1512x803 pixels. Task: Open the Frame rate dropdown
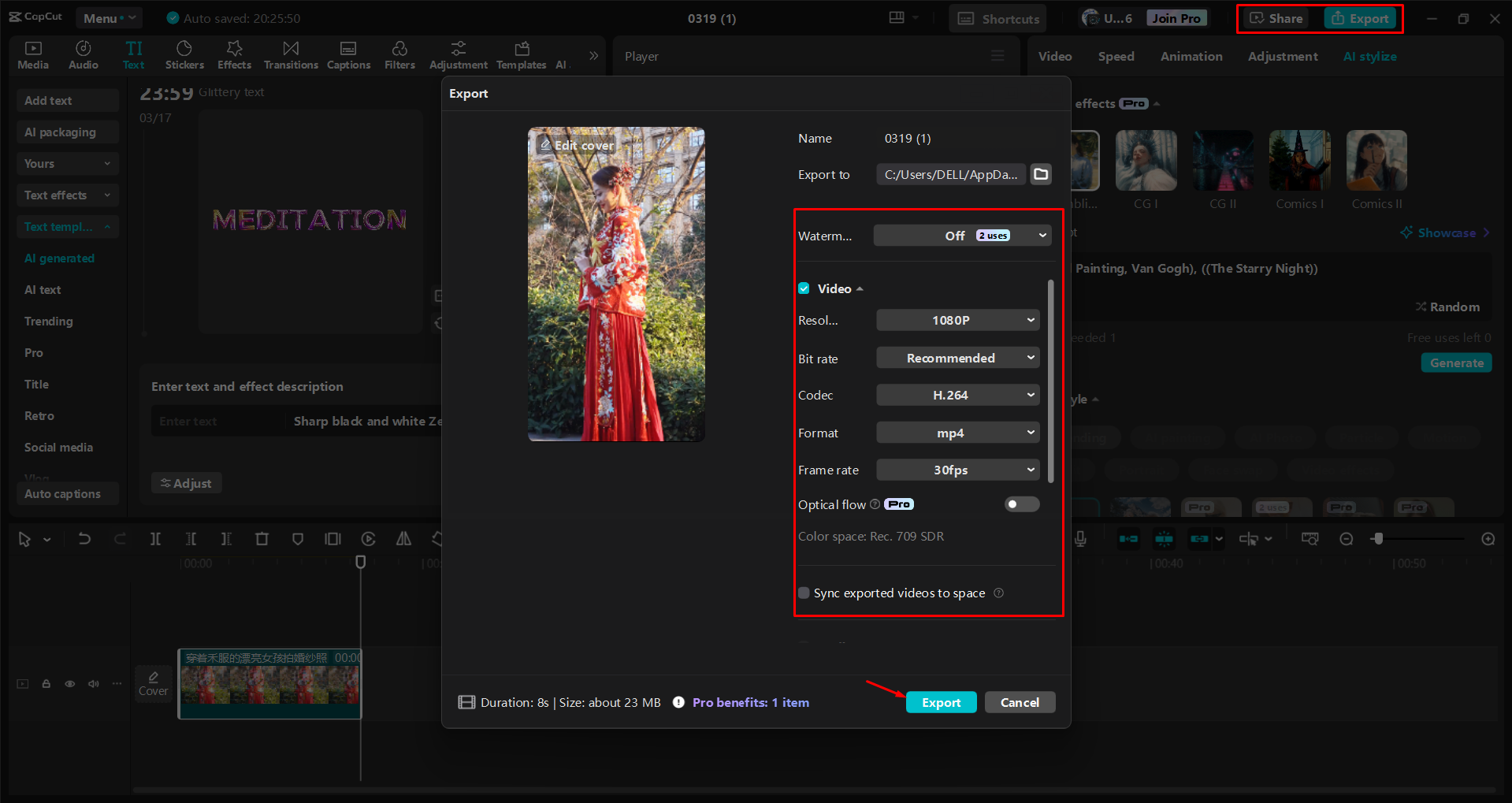(957, 470)
